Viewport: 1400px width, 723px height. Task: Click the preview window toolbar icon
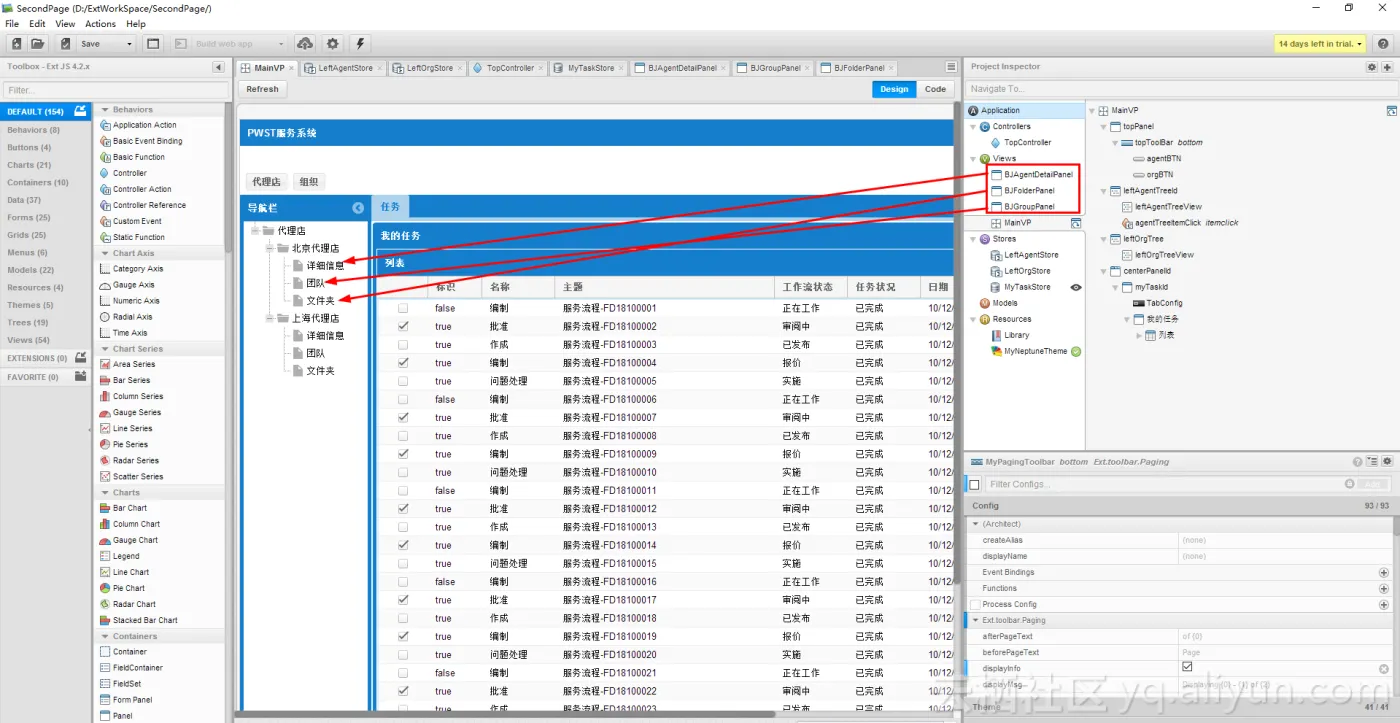click(x=153, y=44)
